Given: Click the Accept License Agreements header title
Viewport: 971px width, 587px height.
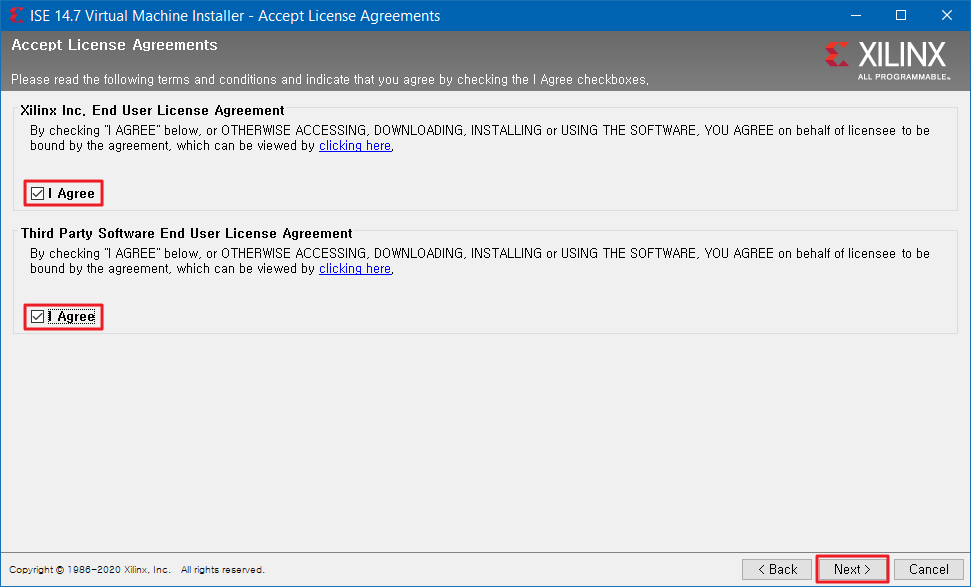Looking at the screenshot, I should 115,45.
